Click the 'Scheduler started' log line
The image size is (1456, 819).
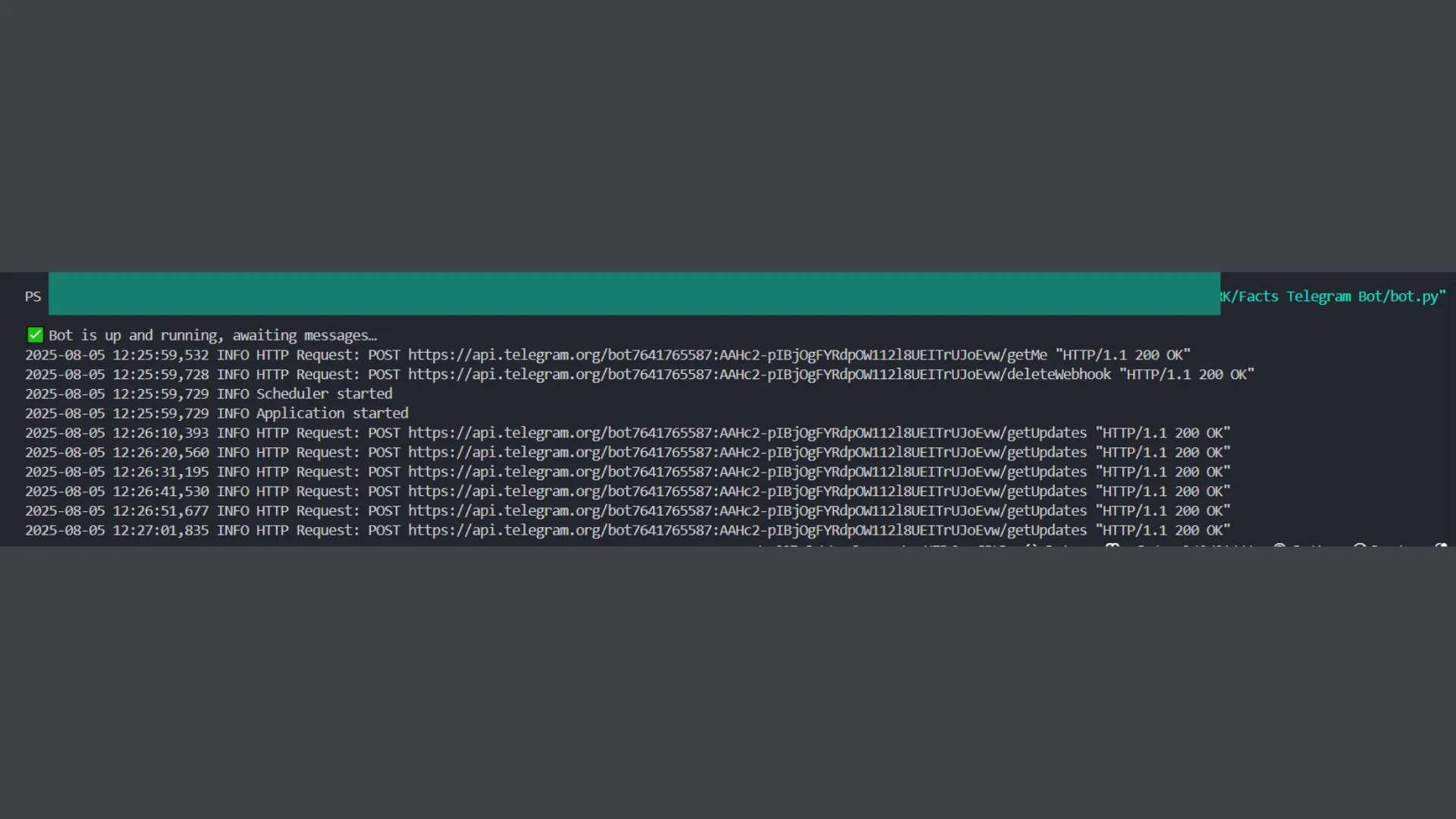(x=324, y=394)
